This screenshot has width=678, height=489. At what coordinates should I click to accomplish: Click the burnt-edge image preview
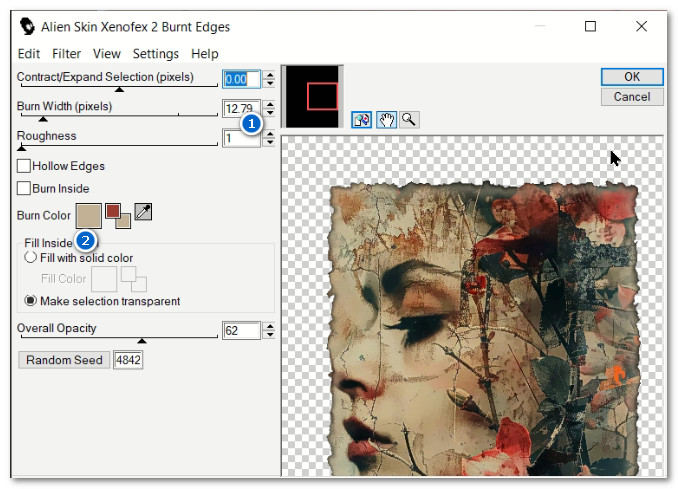pos(472,307)
